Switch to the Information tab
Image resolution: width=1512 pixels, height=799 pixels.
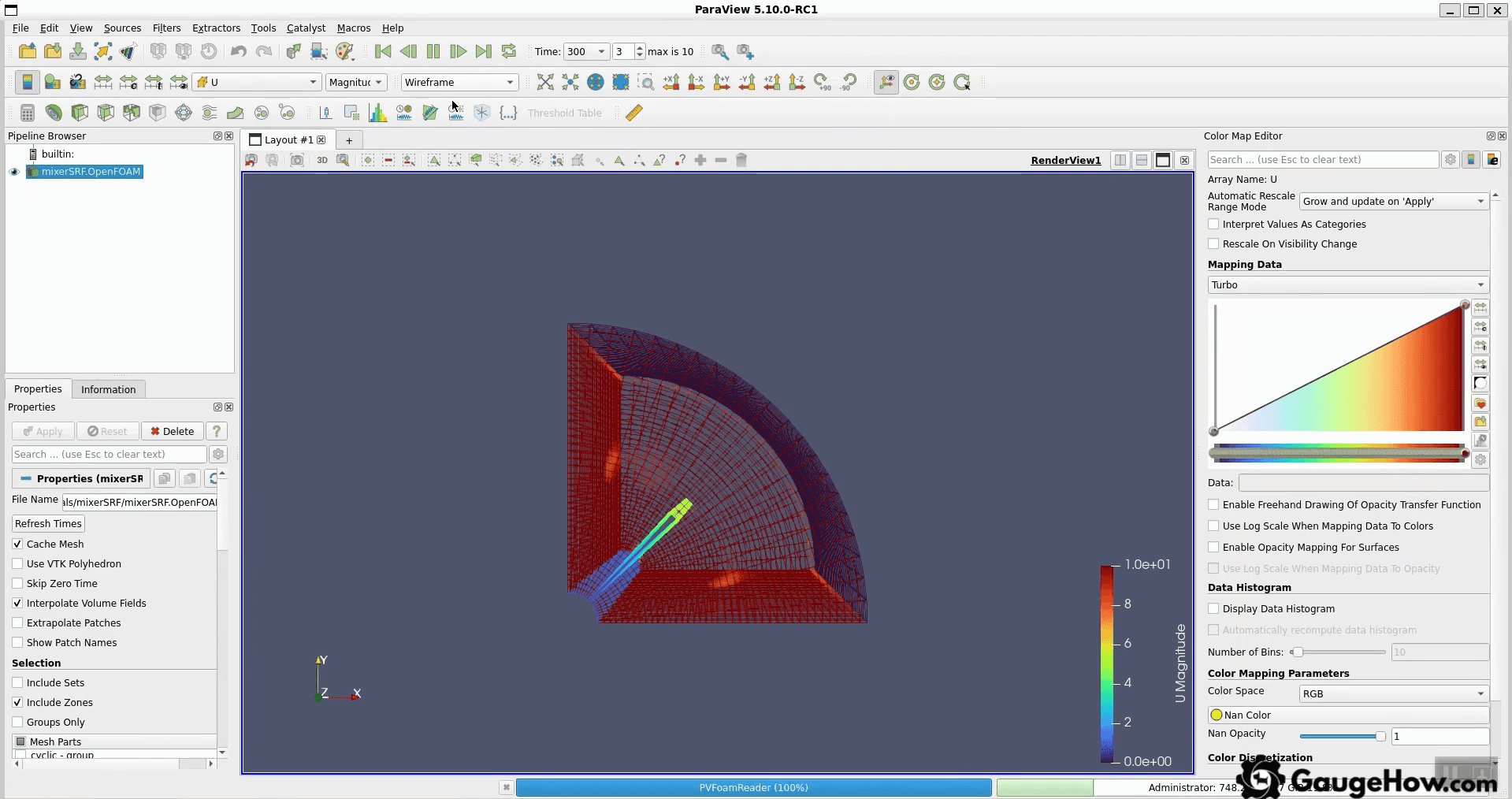tap(108, 388)
